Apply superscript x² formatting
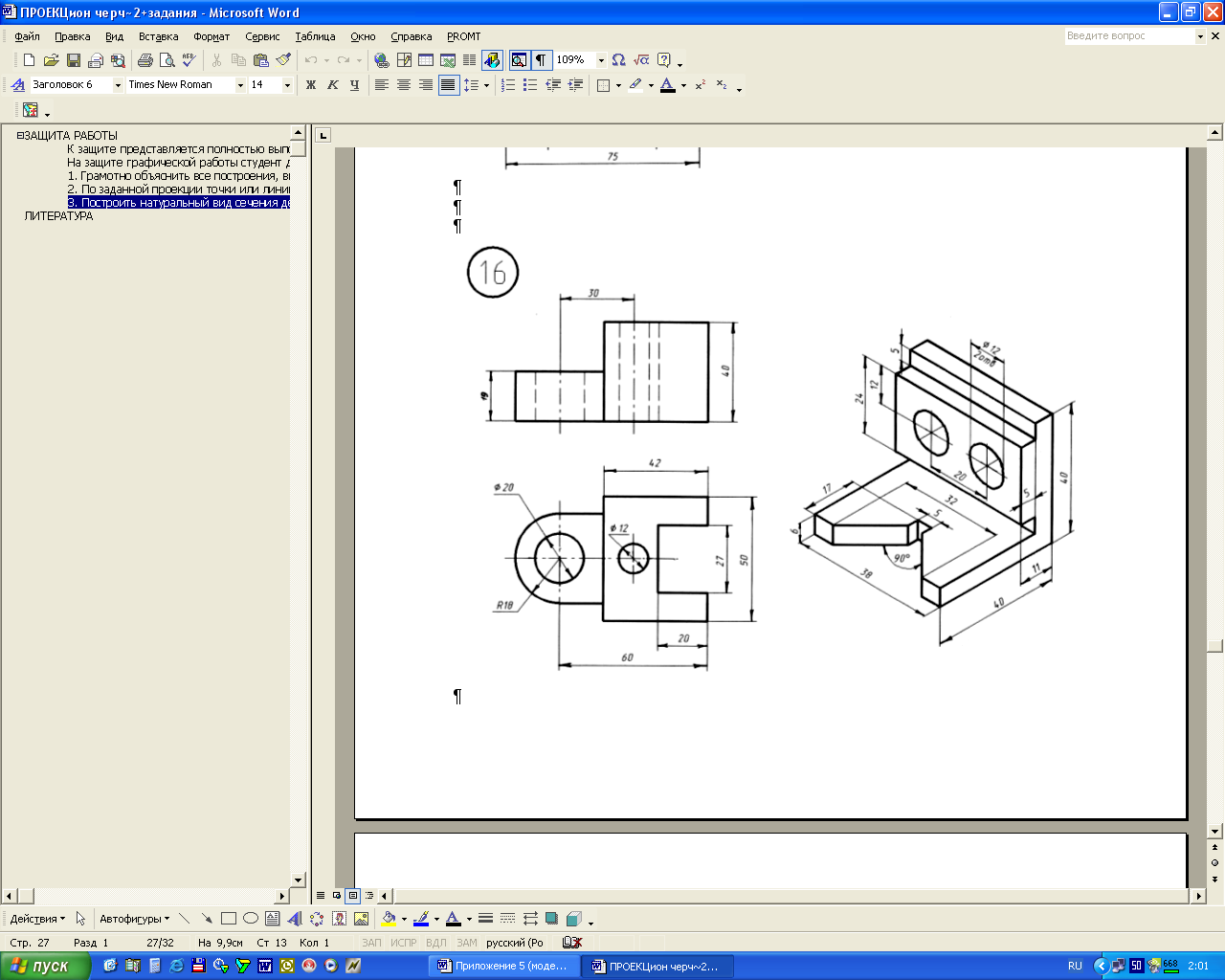 (701, 85)
